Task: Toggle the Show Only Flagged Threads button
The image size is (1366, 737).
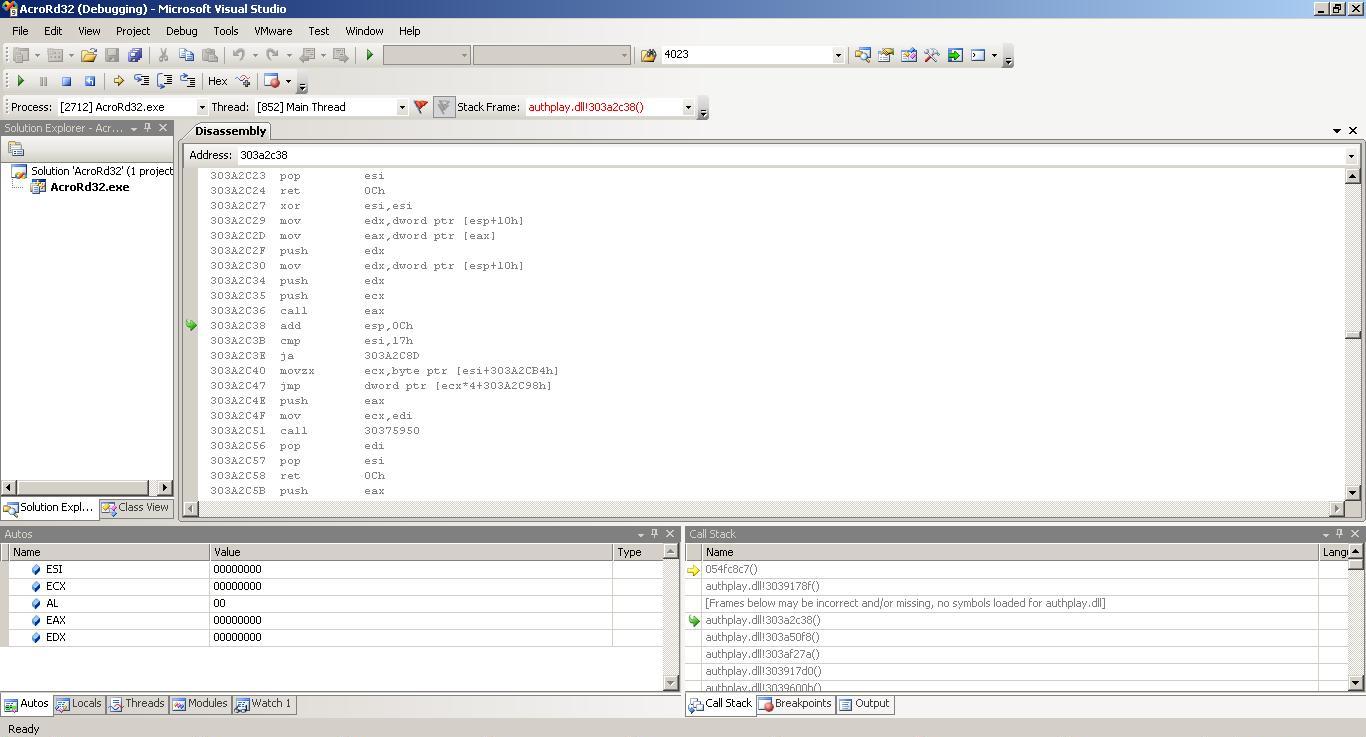Action: pos(444,107)
